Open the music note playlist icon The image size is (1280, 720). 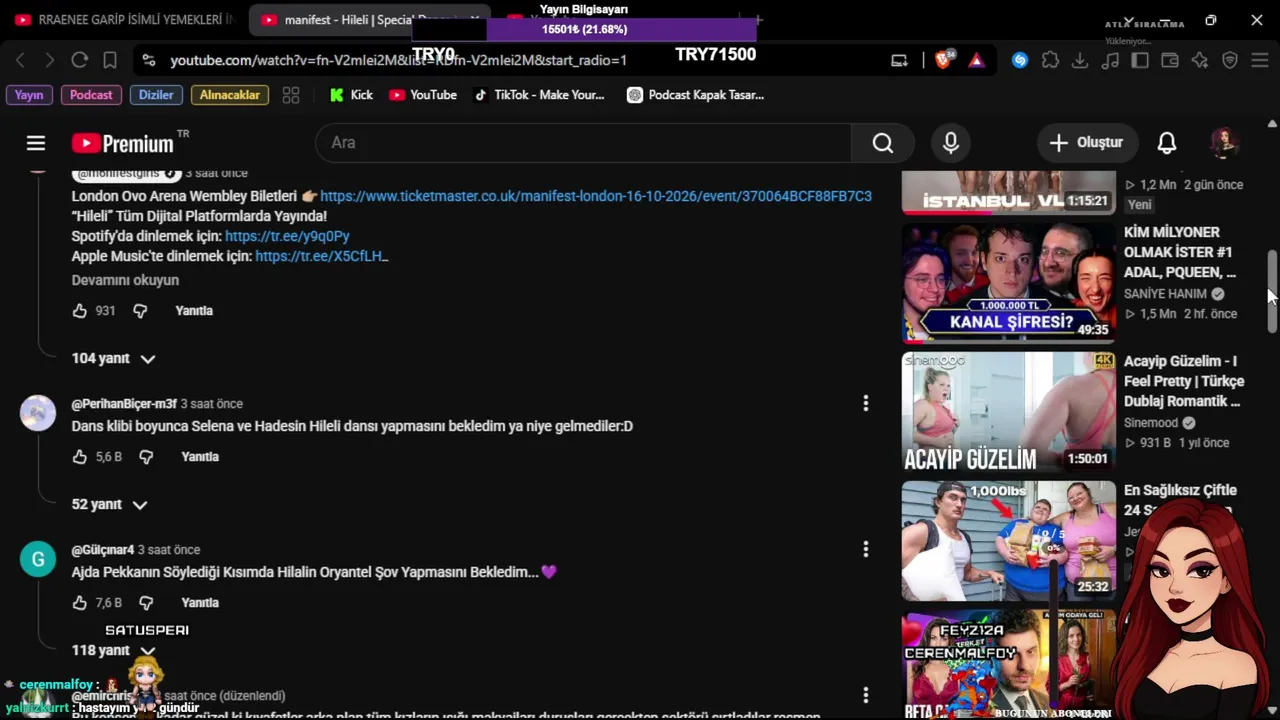click(1110, 60)
